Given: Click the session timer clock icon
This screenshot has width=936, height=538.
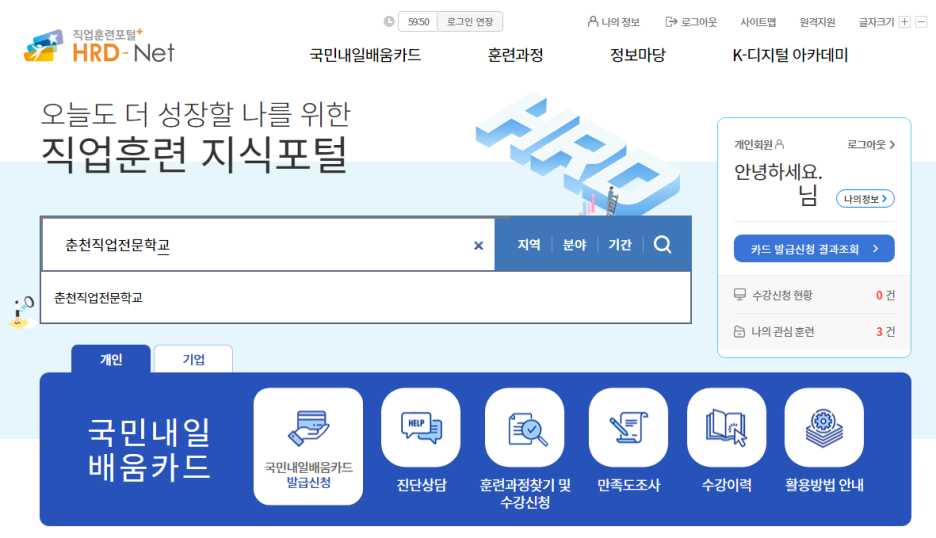Looking at the screenshot, I should pos(389,21).
